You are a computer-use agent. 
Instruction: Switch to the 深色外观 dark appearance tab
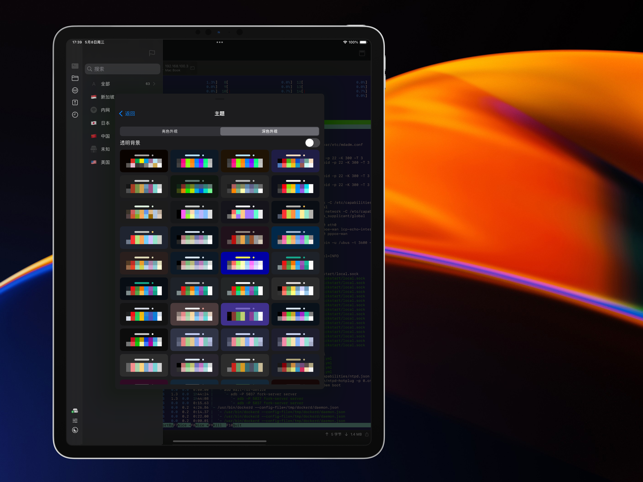pos(269,131)
